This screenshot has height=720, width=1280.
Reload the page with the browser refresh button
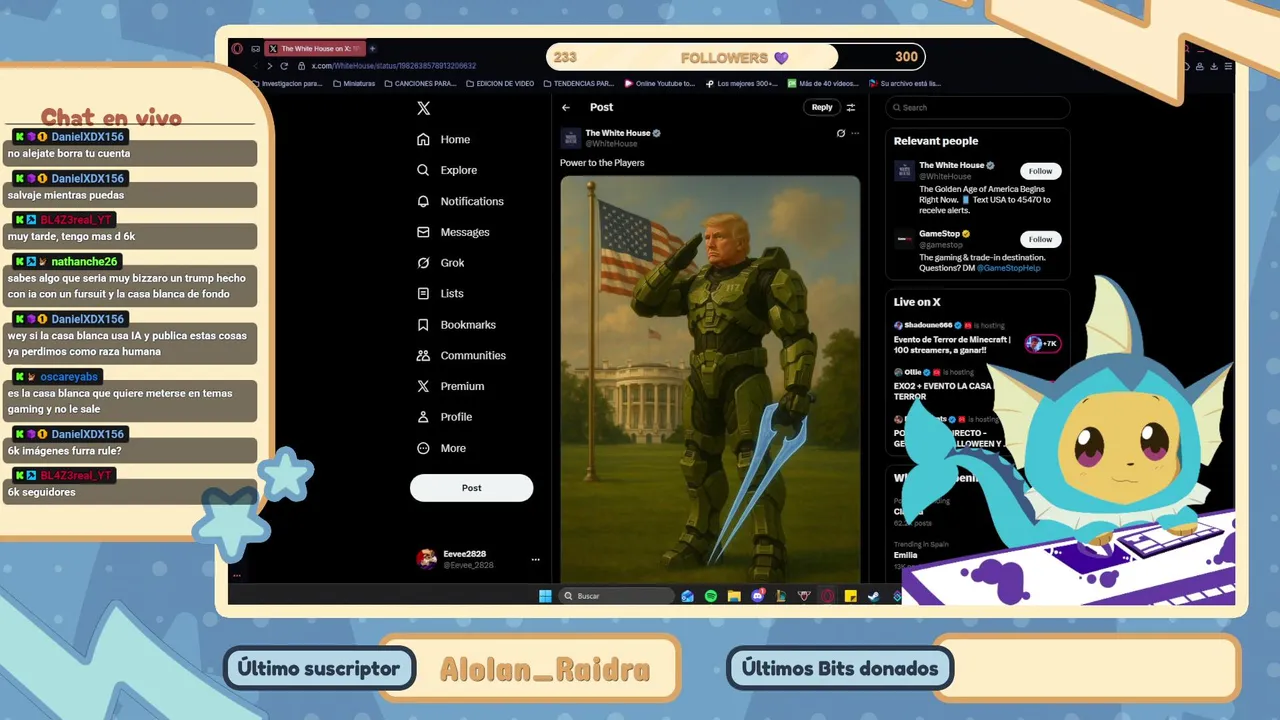[x=285, y=66]
